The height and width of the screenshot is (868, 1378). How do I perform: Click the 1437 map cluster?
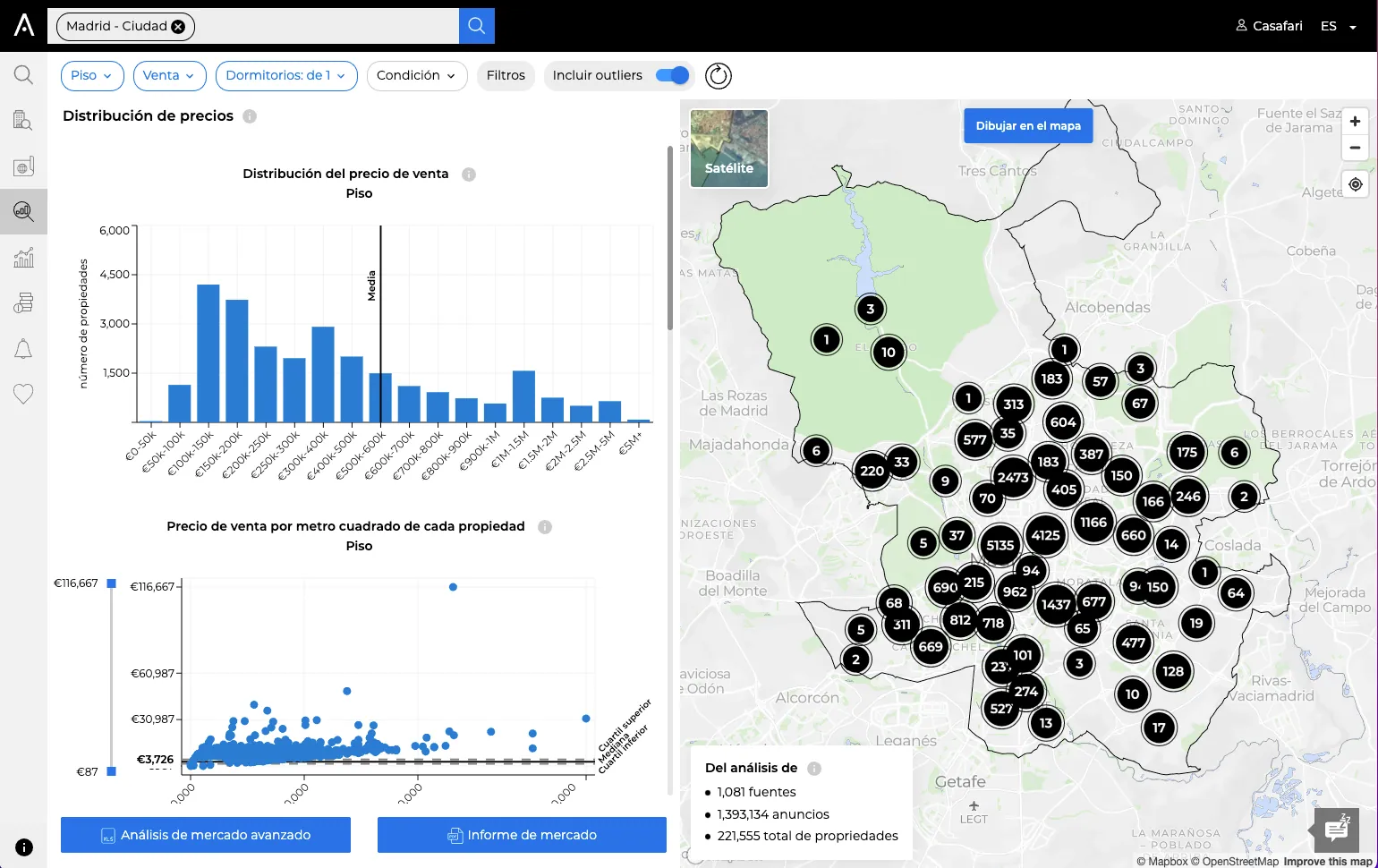[x=1056, y=605]
